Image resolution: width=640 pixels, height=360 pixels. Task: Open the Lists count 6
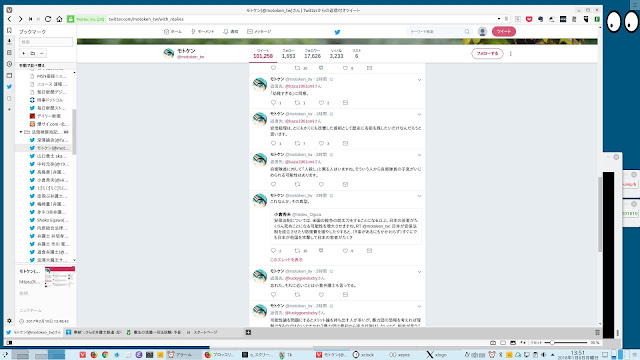(x=356, y=53)
